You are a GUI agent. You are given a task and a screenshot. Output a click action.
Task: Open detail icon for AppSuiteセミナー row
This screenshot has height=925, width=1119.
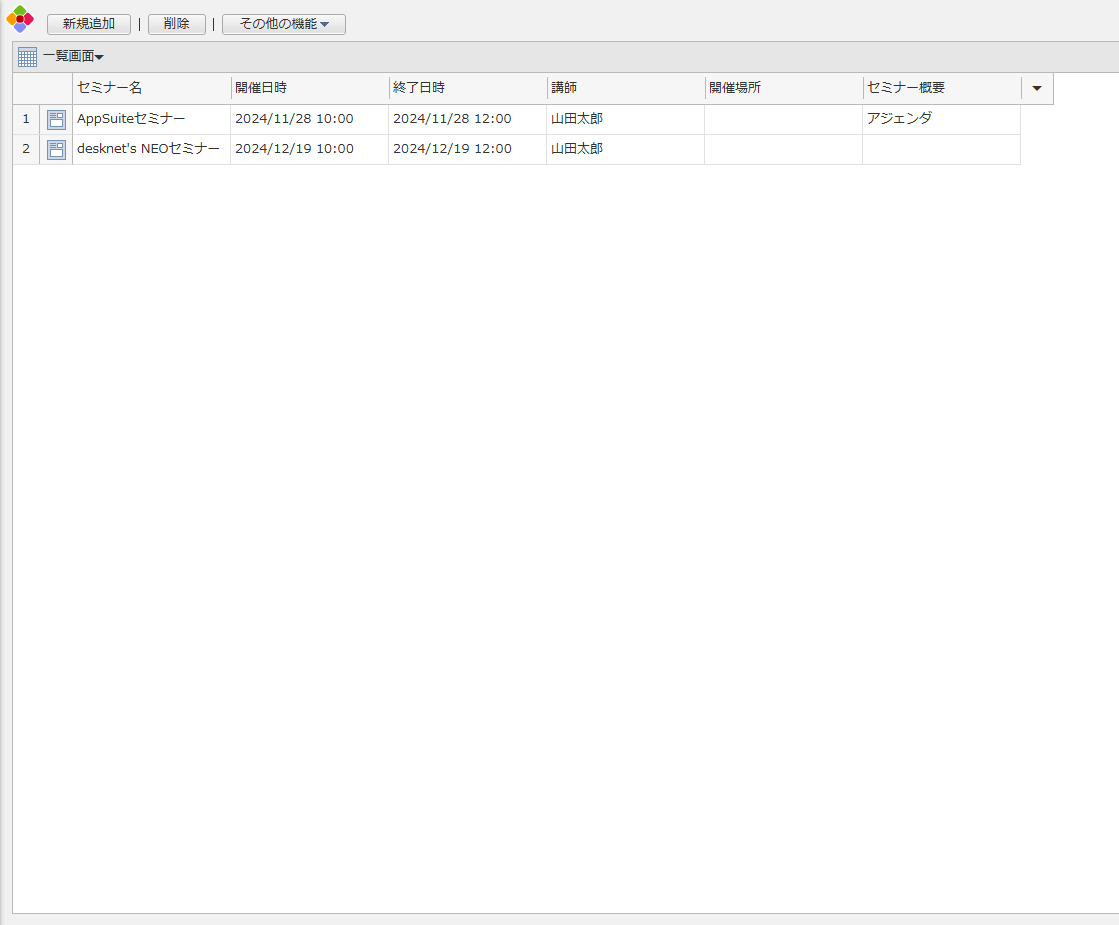[x=56, y=120]
